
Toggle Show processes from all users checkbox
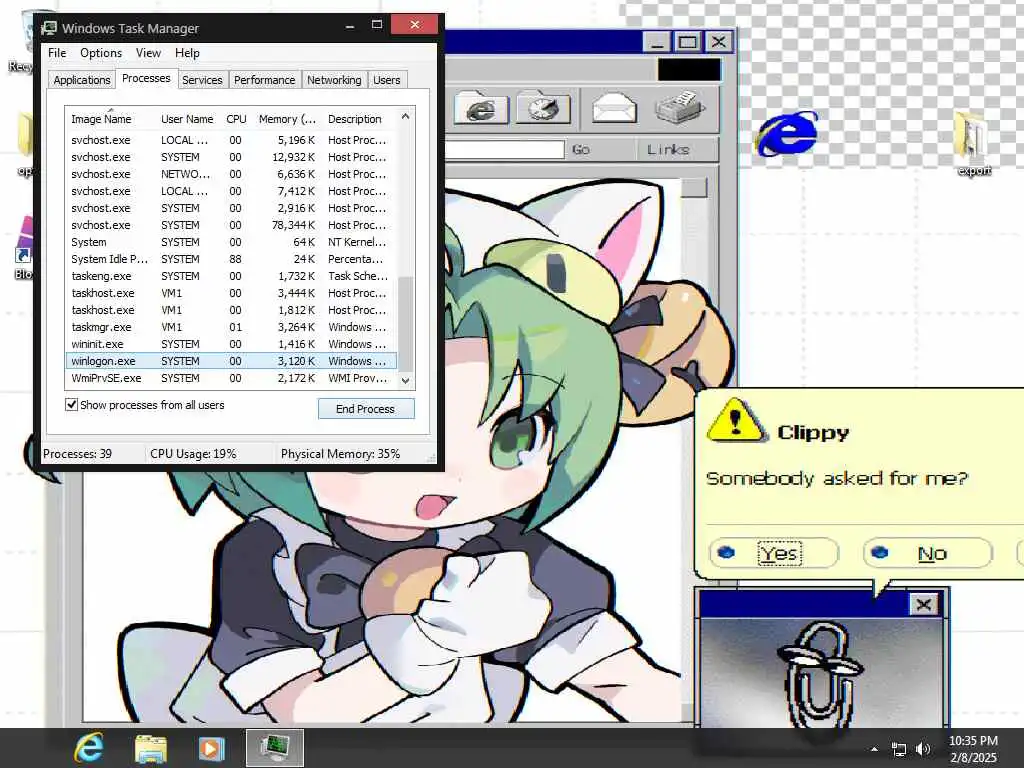(71, 405)
